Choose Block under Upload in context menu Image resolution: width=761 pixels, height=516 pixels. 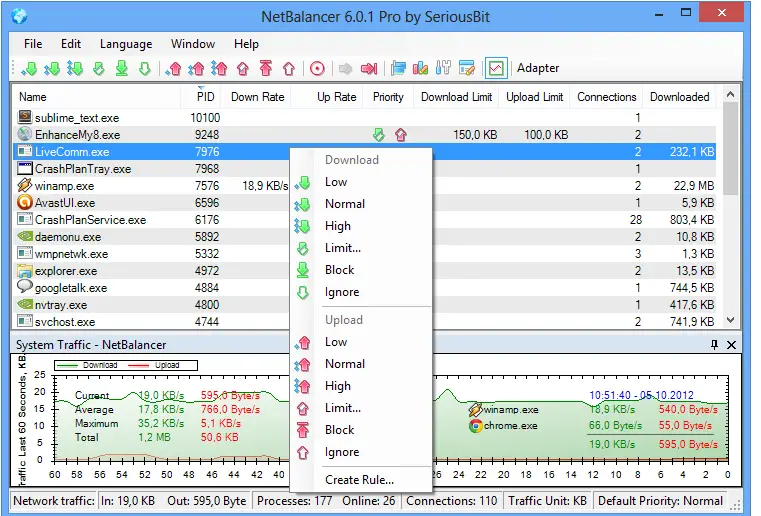(x=361, y=430)
